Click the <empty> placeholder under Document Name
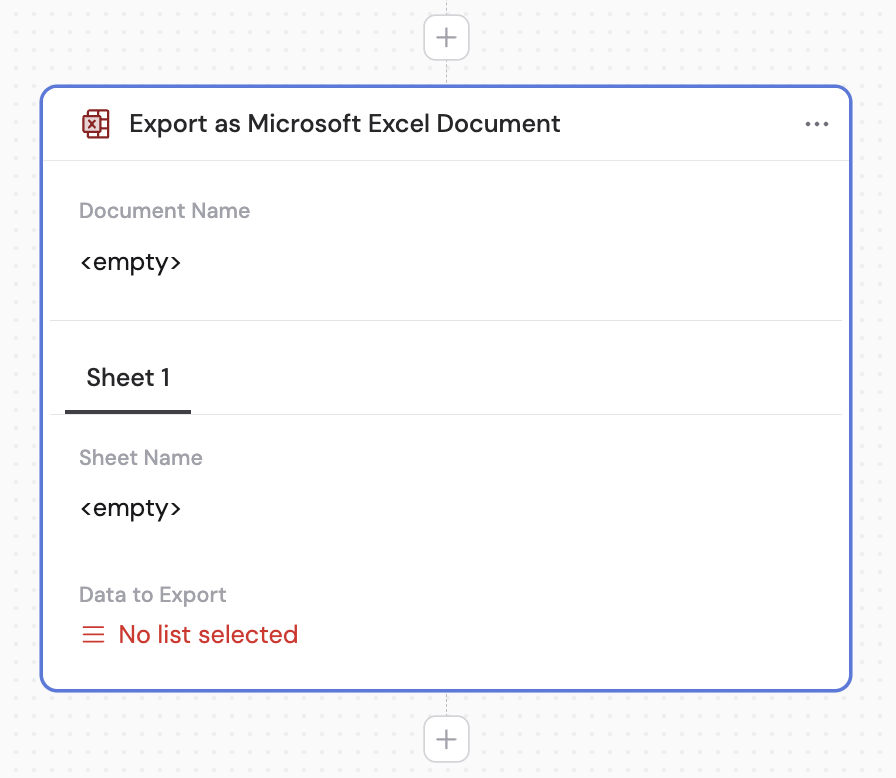 tap(131, 262)
